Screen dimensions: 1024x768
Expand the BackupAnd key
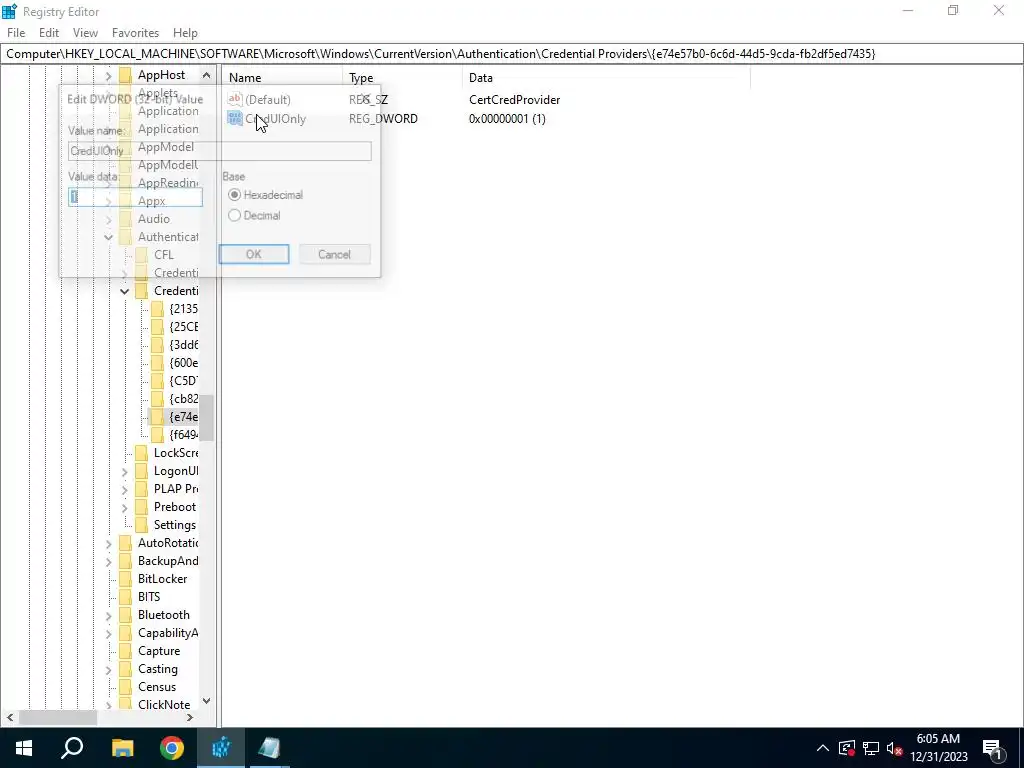pyautogui.click(x=108, y=561)
